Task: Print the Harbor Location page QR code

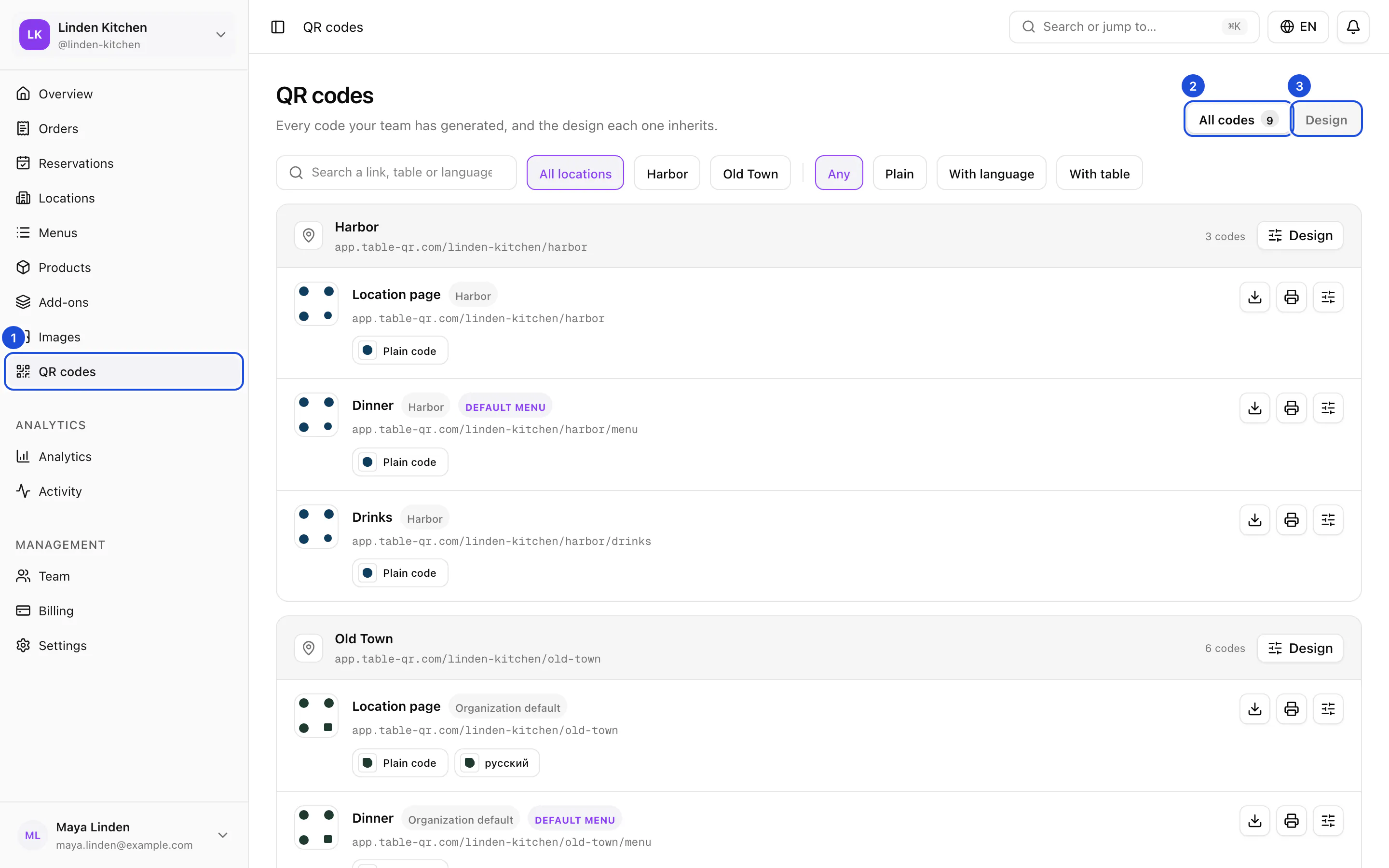Action: coord(1292,297)
